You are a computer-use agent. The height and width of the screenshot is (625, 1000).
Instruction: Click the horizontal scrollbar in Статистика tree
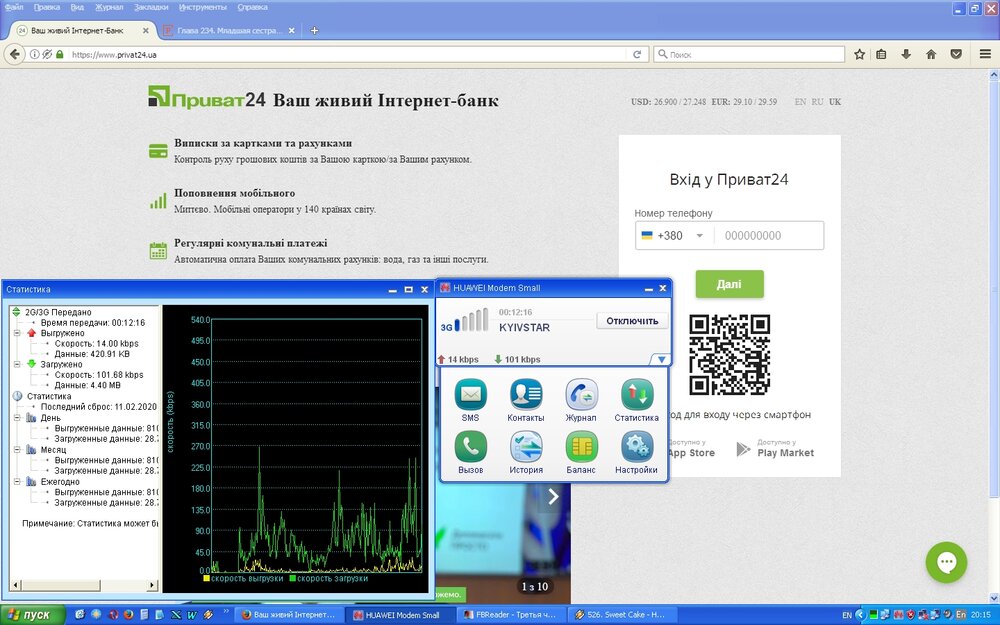coord(84,585)
